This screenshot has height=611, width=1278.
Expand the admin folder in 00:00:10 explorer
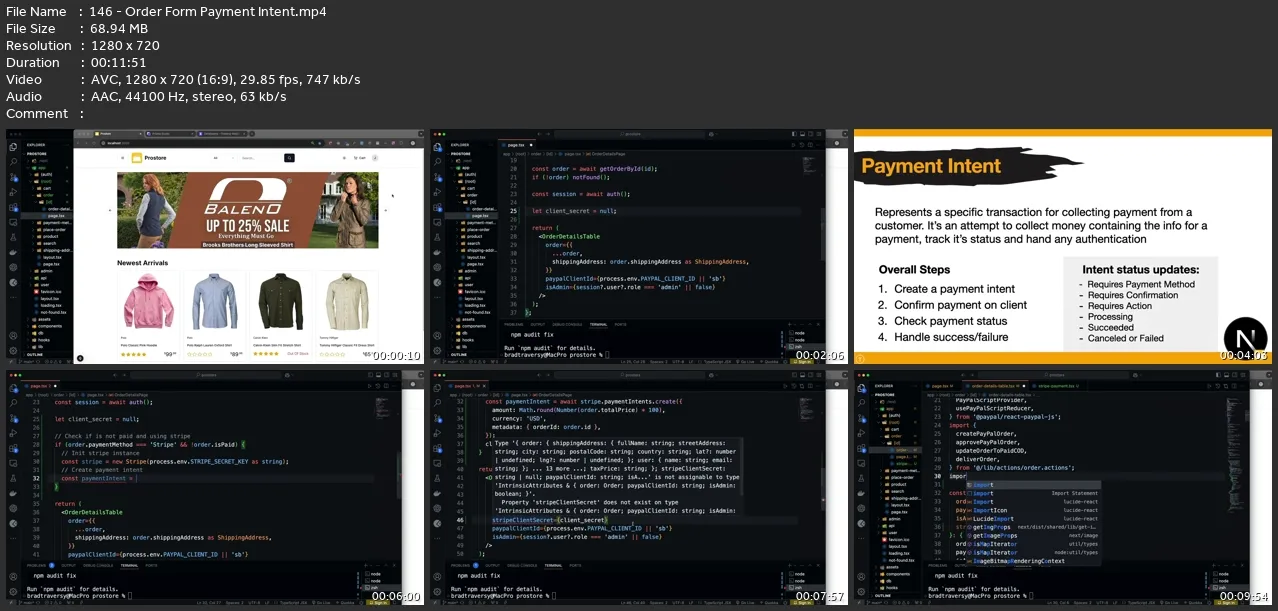[x=48, y=270]
